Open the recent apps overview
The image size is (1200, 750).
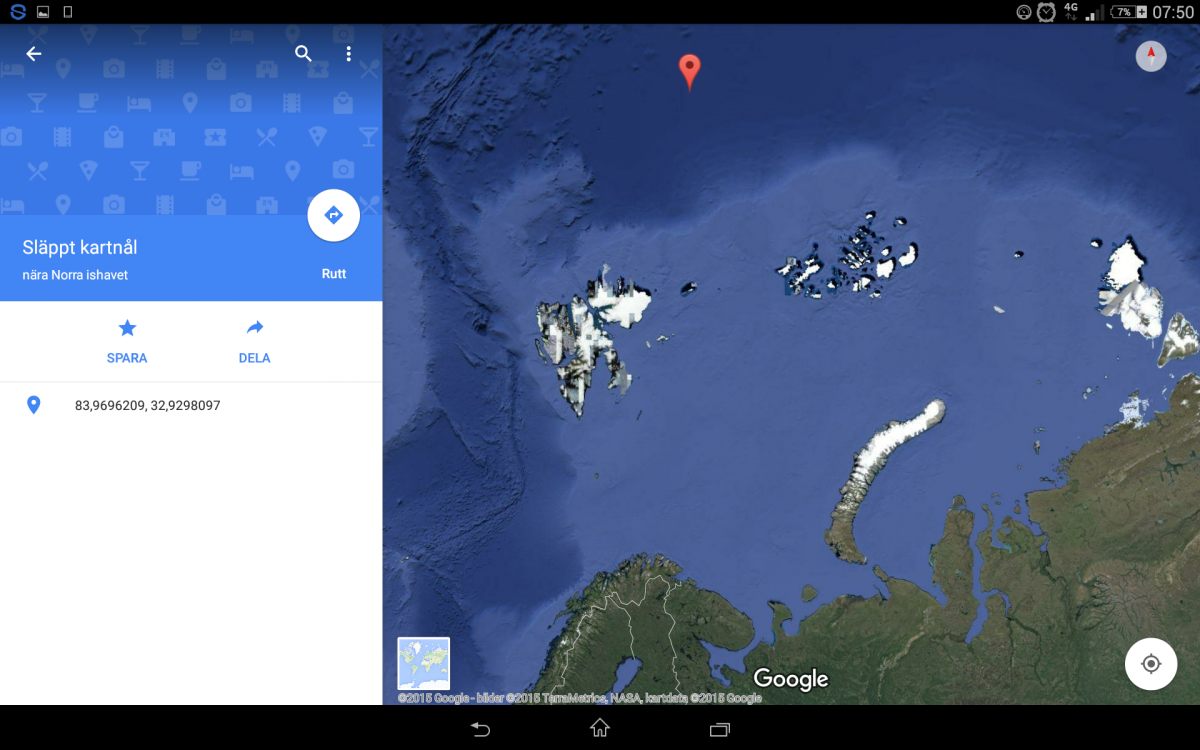[x=720, y=729]
